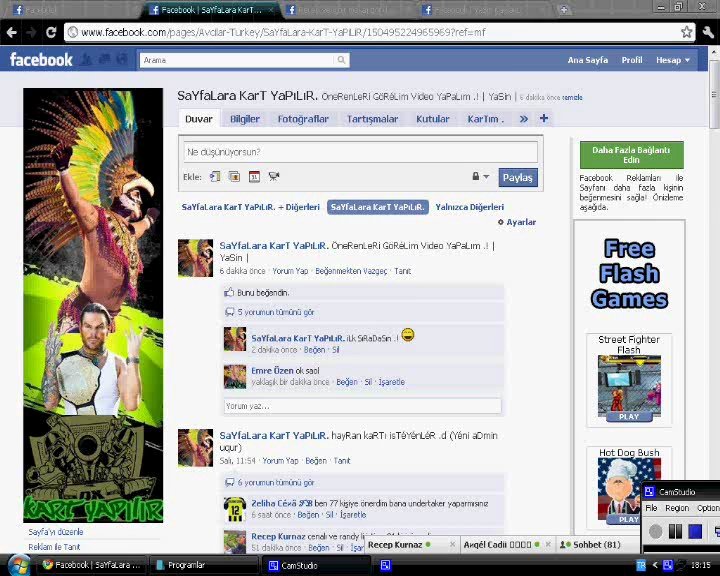Click Reklam ile Tanıt link
Viewport: 720px width, 576px height.
pyautogui.click(x=54, y=547)
